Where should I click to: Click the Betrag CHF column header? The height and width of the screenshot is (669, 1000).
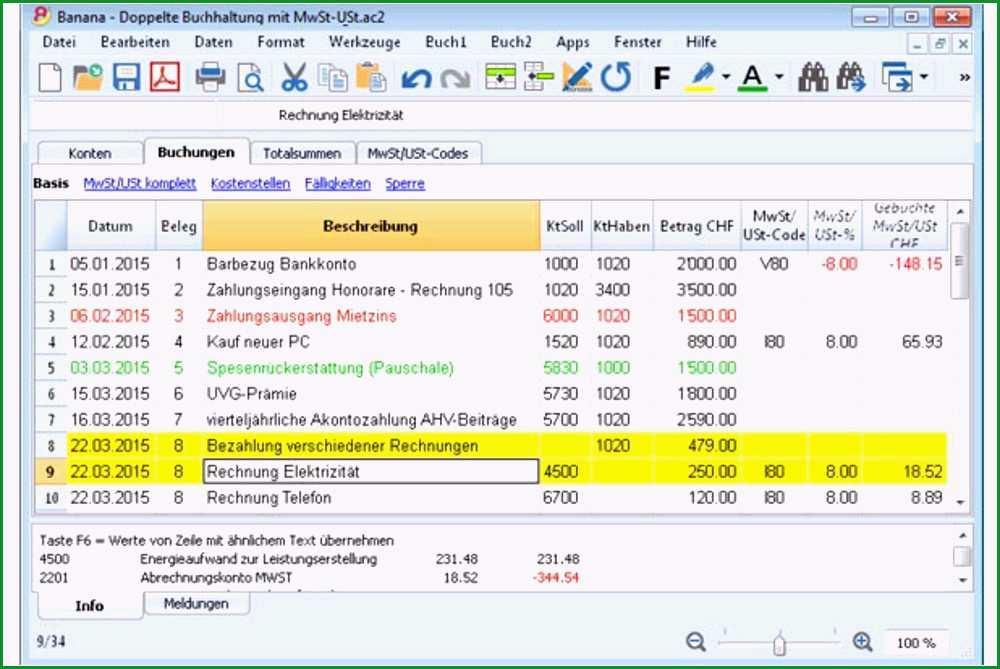[696, 226]
